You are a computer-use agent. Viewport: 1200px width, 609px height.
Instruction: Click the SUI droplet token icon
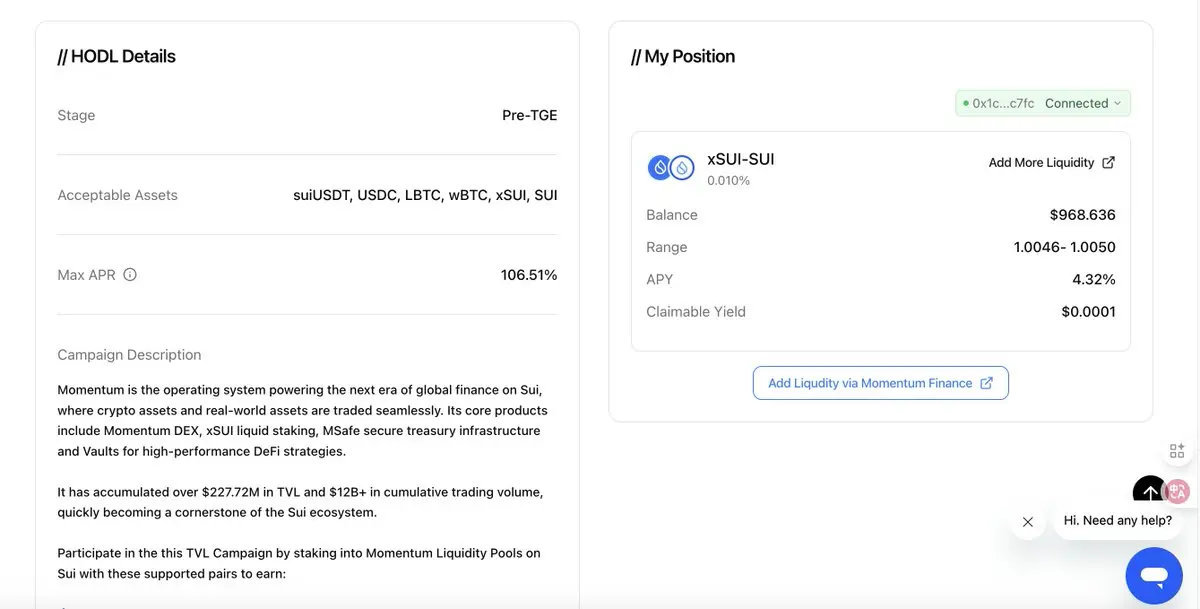pyautogui.click(x=682, y=168)
